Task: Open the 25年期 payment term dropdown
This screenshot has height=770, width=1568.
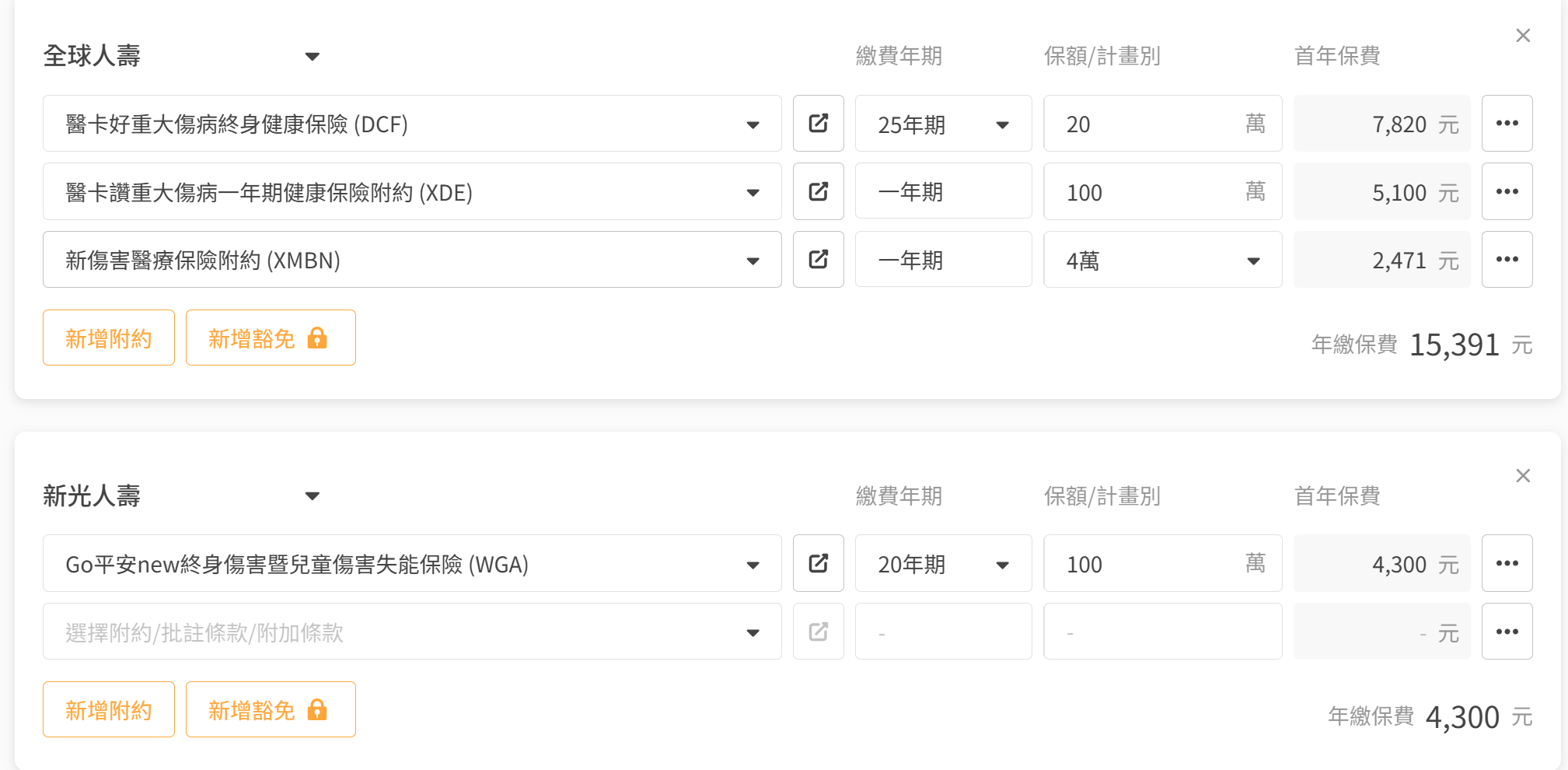Action: (x=943, y=124)
